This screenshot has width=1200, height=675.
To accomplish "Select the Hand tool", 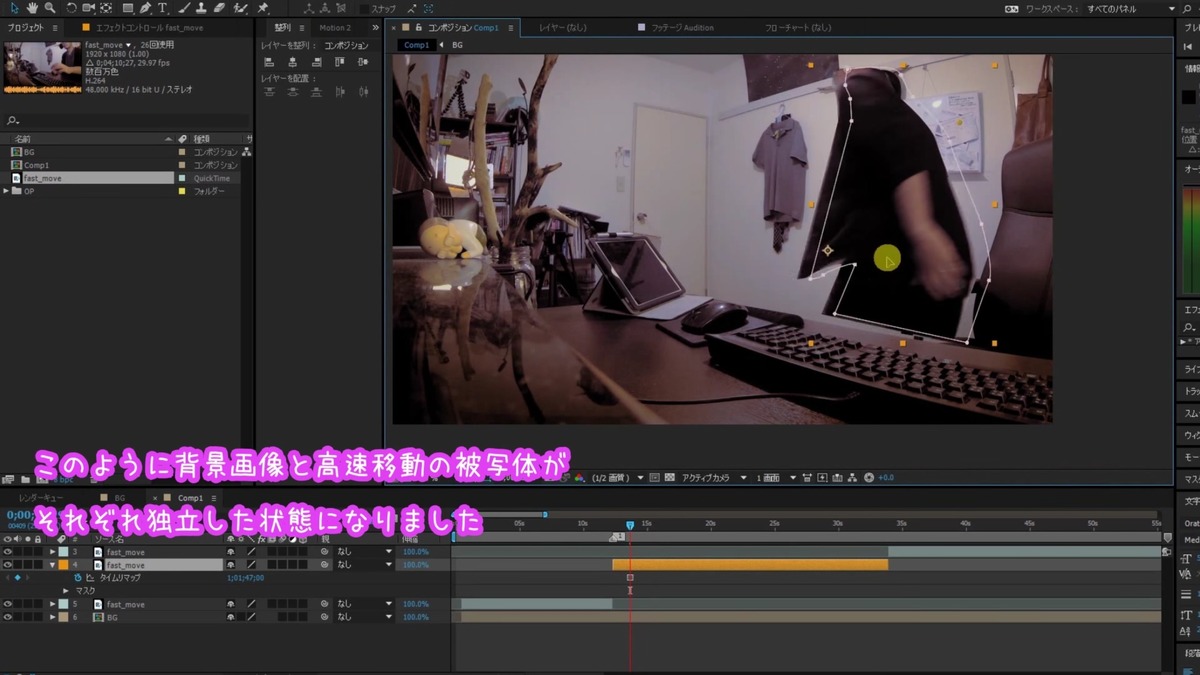I will tap(31, 7).
